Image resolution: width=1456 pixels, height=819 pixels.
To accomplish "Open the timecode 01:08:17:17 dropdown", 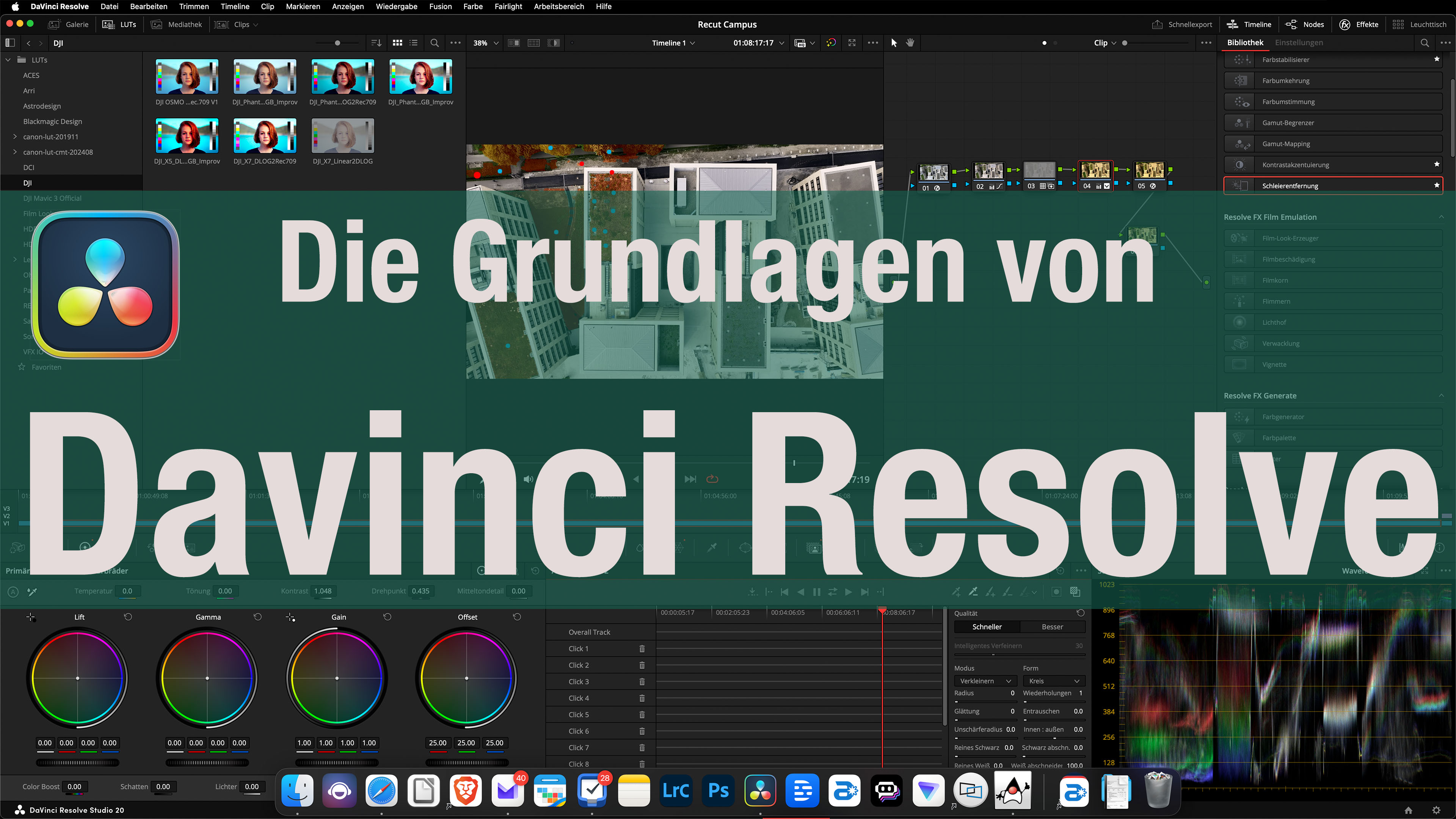I will [x=759, y=43].
